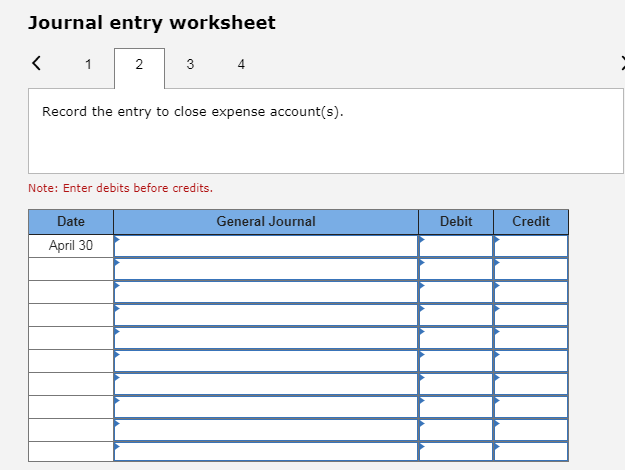Go to previous entry using left chevron

tap(36, 63)
